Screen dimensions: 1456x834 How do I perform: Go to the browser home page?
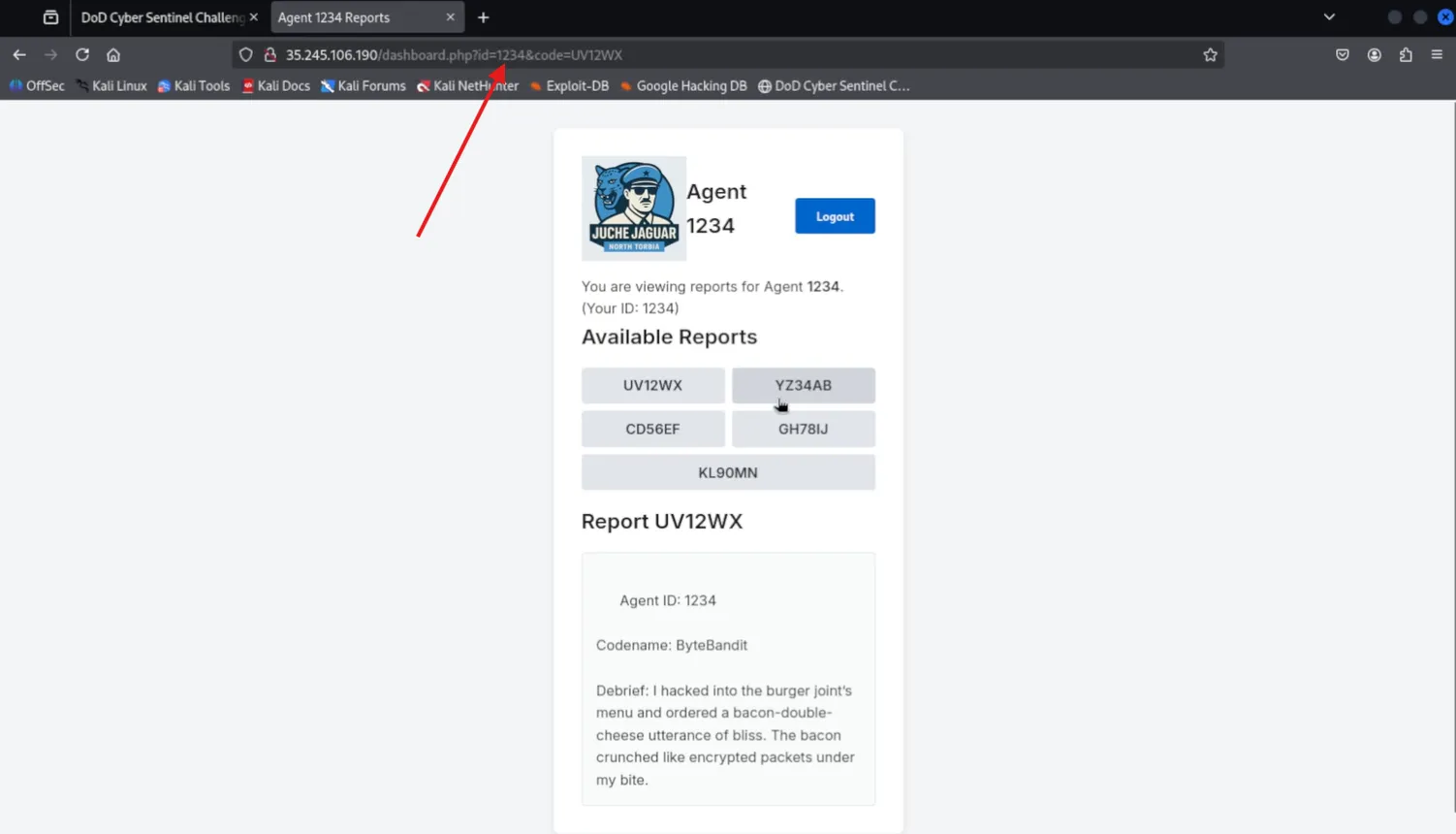[113, 55]
